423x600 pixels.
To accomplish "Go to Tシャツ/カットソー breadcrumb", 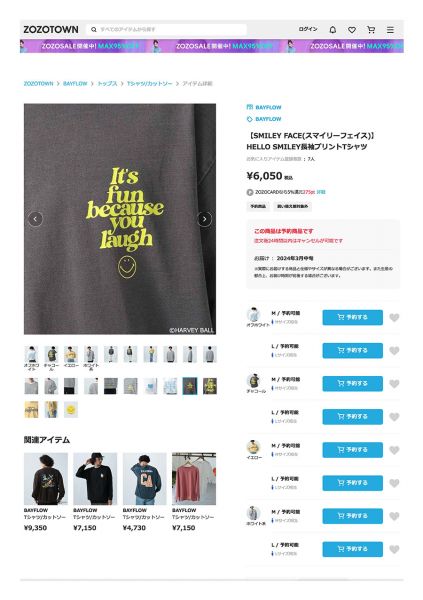I will [x=149, y=83].
